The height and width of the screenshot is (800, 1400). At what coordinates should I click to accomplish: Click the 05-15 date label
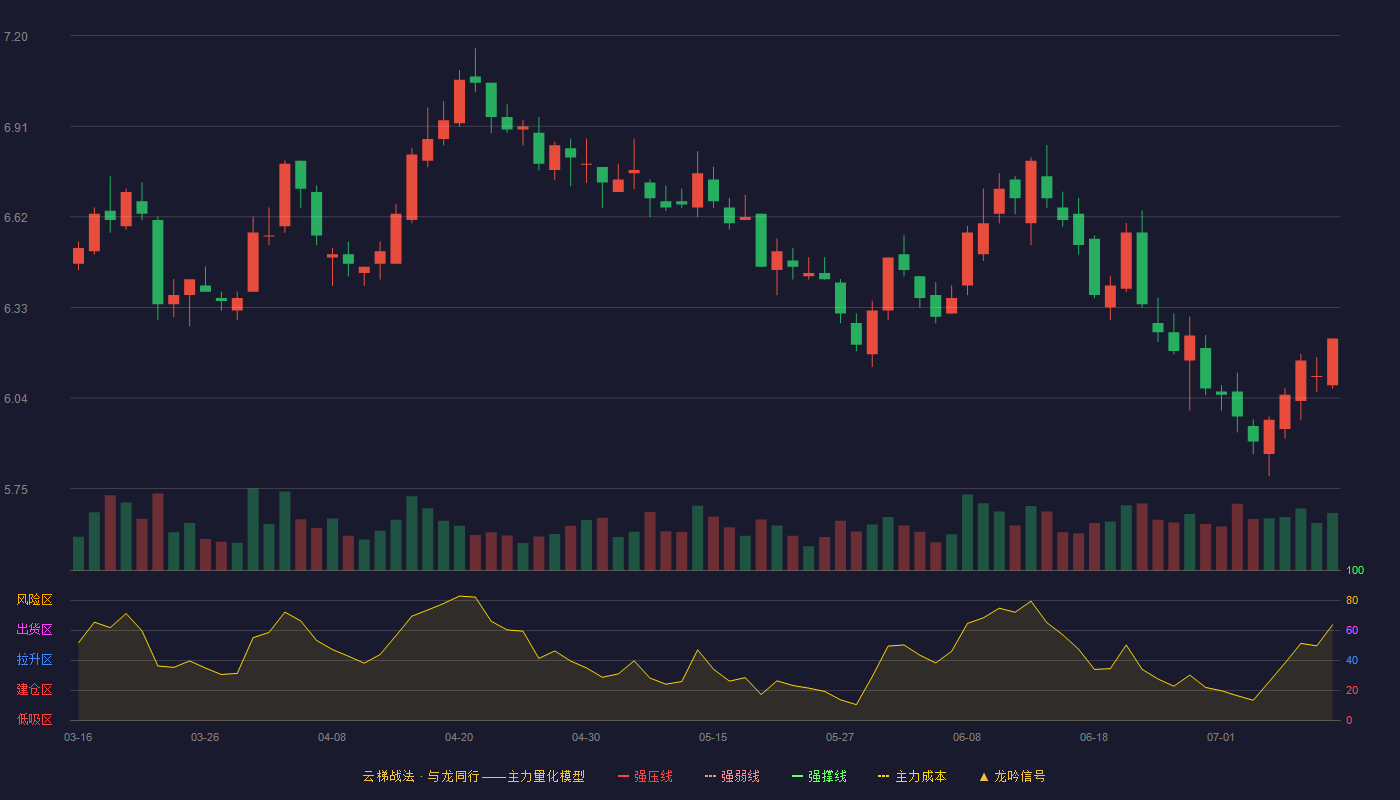(713, 737)
